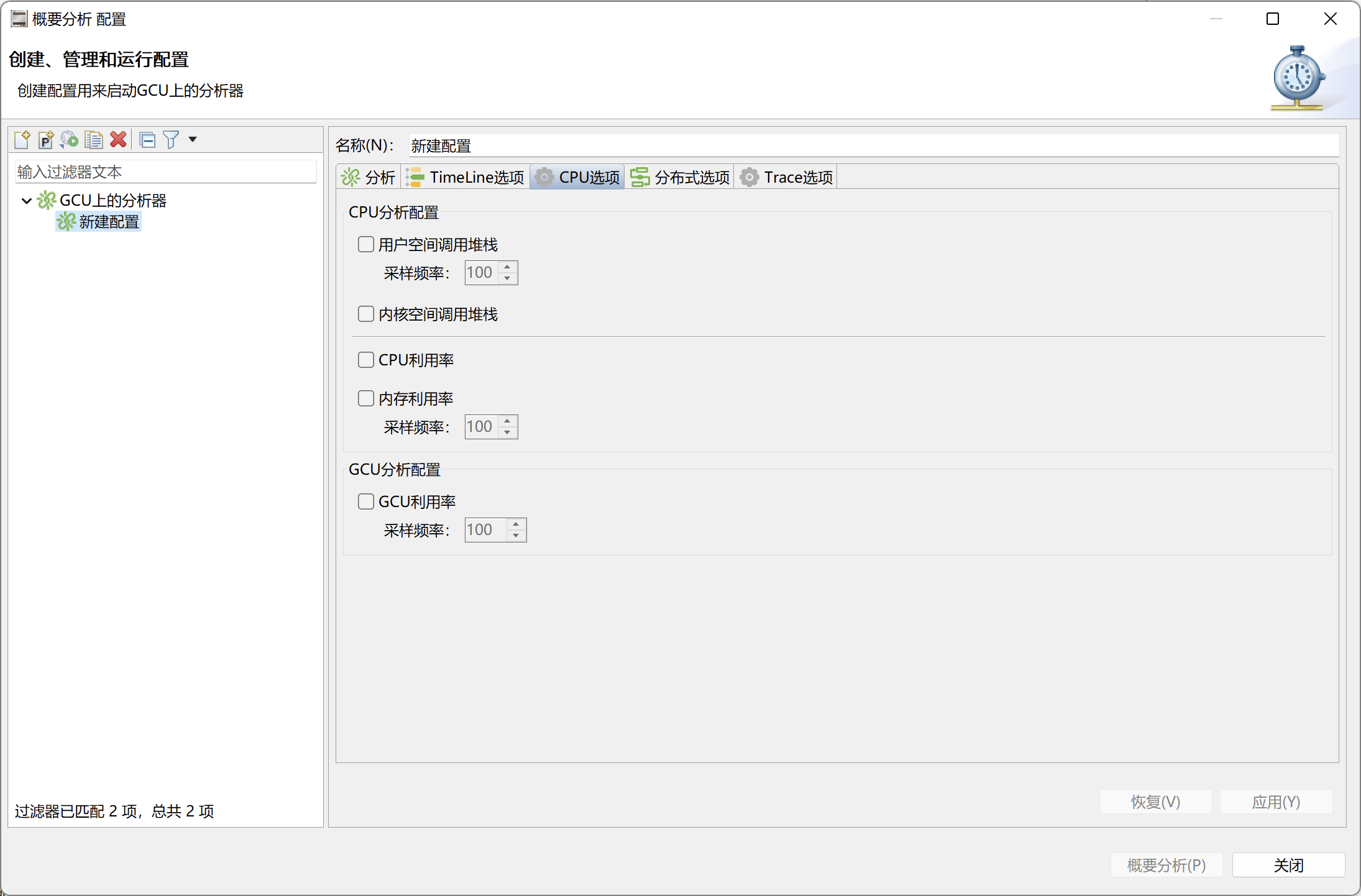Increase sampling rate under GCU利用率
This screenshot has height=896, width=1361.
[516, 524]
